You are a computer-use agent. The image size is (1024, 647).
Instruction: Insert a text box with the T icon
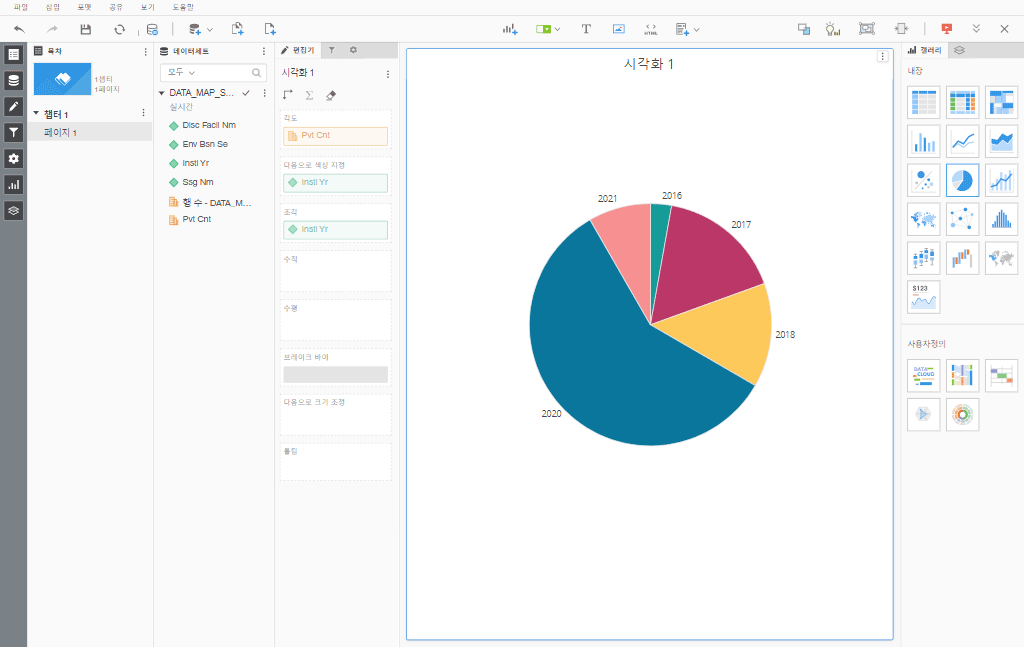586,29
